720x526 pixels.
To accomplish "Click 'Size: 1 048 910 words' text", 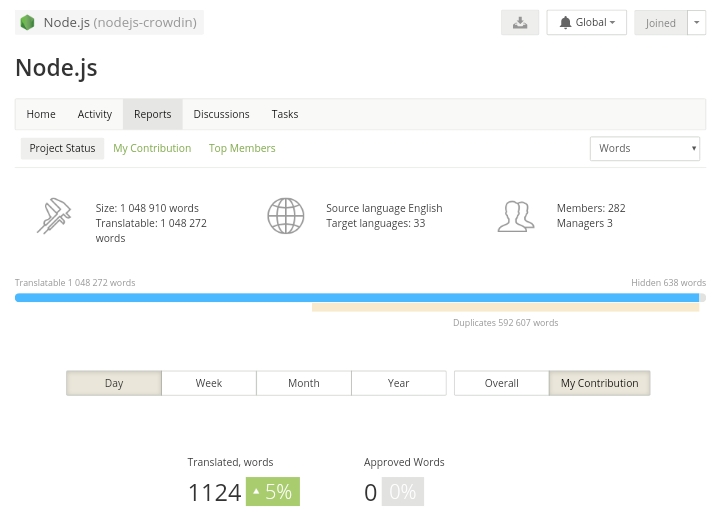I will pos(147,208).
